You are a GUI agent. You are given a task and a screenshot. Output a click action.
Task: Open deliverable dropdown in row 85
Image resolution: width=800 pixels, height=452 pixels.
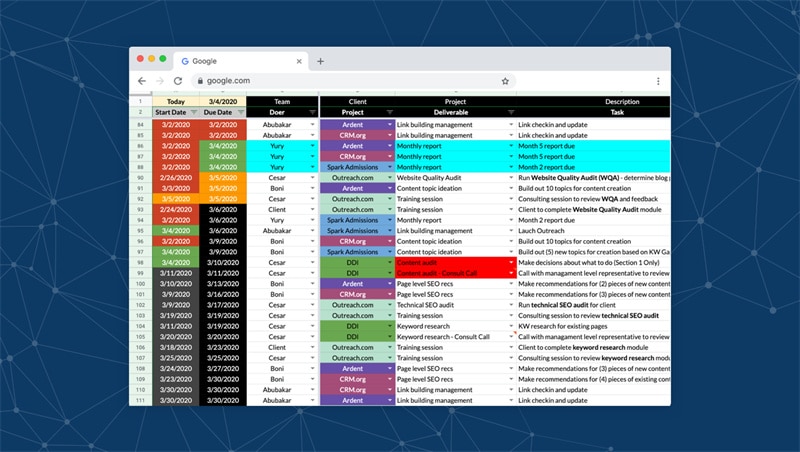coord(511,135)
